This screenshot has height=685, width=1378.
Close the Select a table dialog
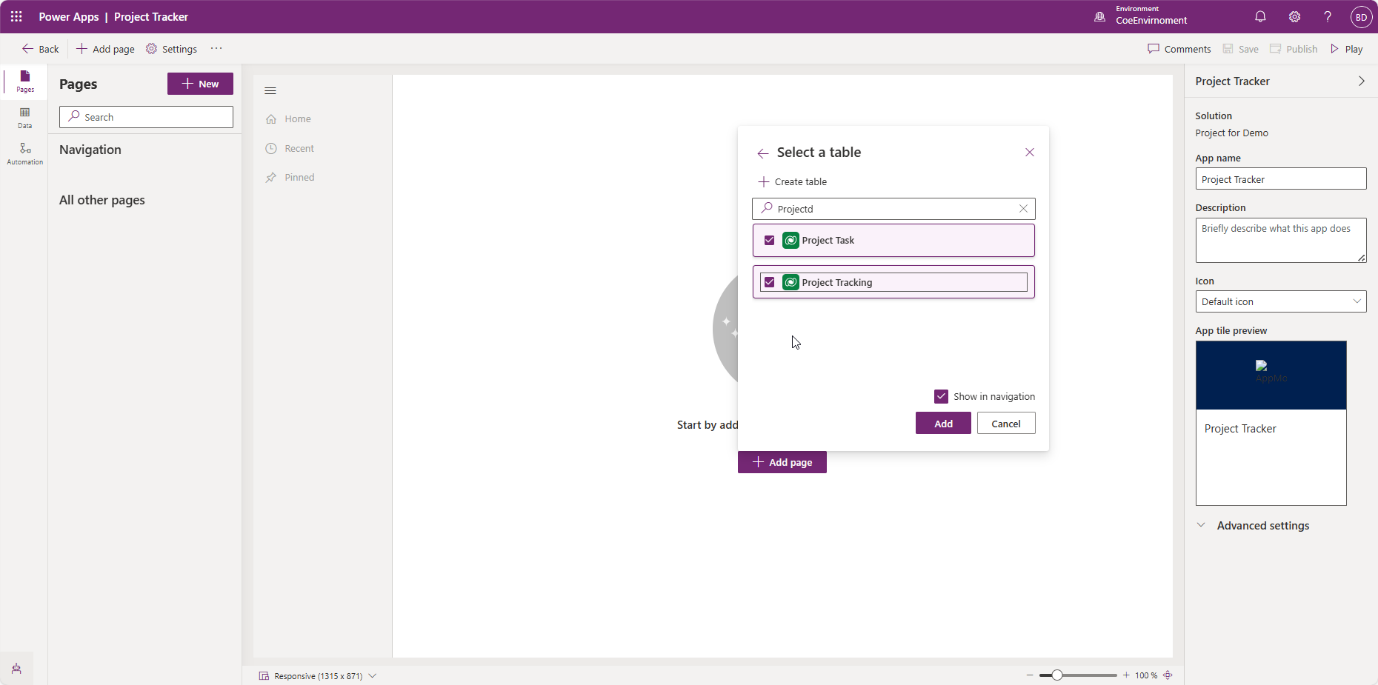1029,152
